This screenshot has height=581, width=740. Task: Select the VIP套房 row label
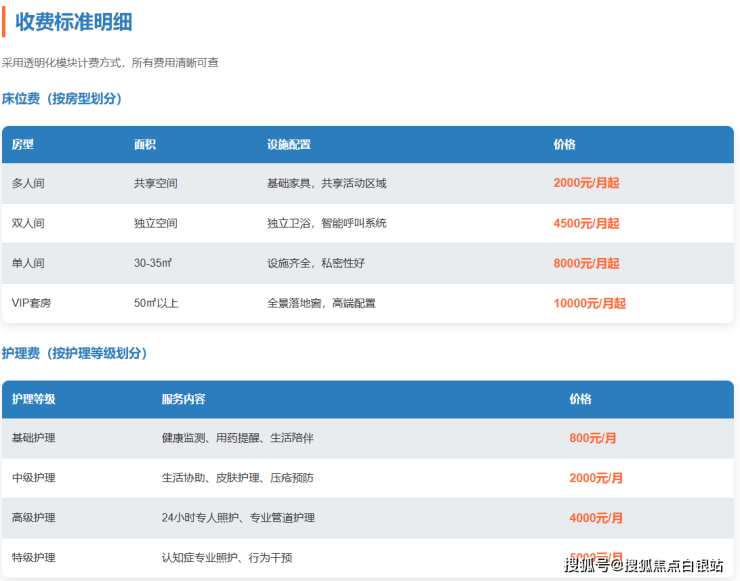(31, 303)
